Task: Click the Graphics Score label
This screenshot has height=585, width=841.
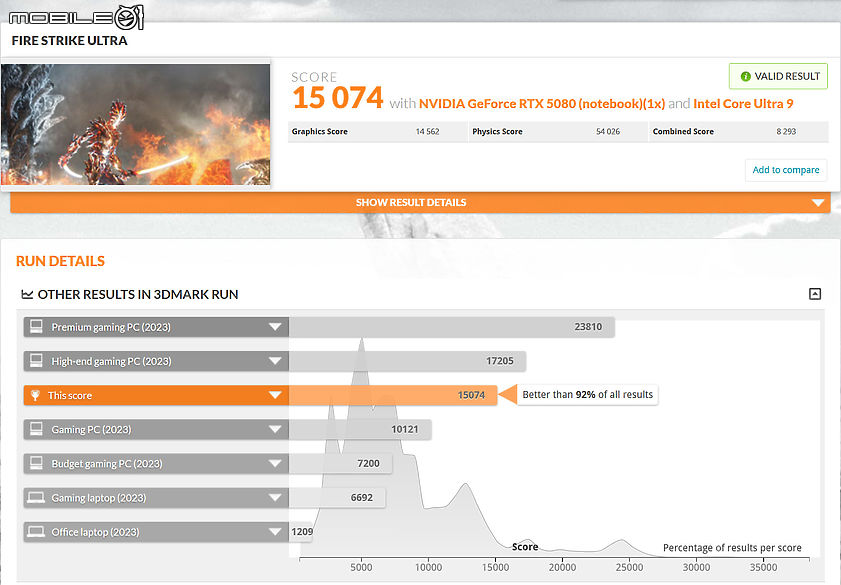Action: (x=320, y=131)
